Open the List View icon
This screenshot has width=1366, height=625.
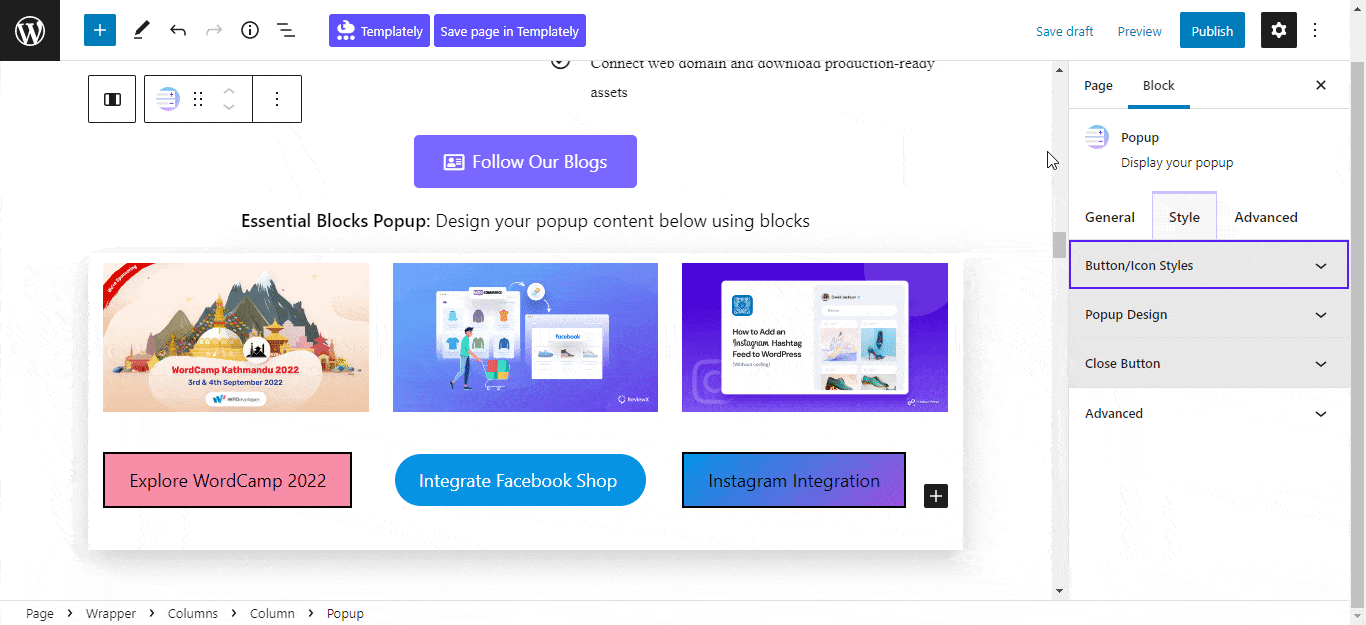[x=286, y=30]
